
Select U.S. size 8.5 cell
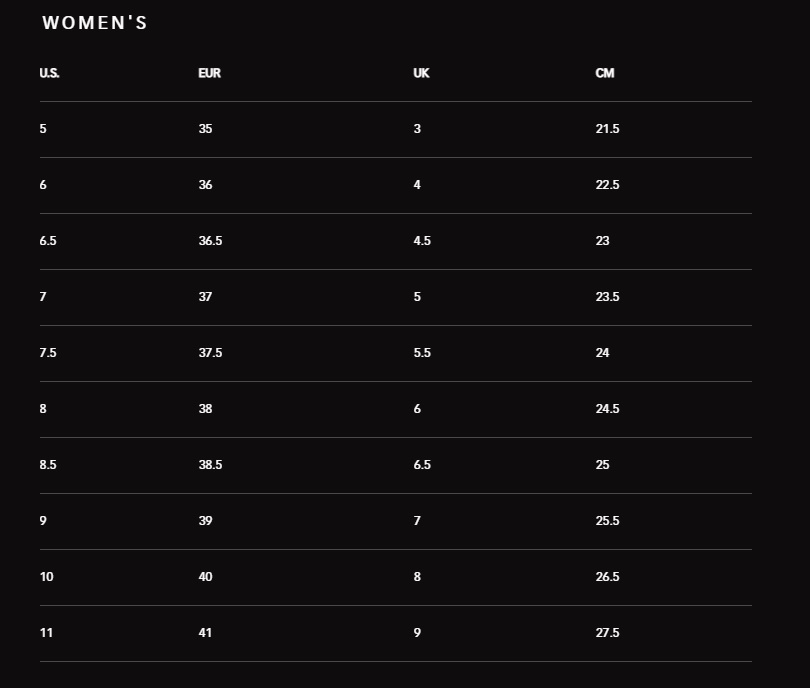tap(48, 465)
